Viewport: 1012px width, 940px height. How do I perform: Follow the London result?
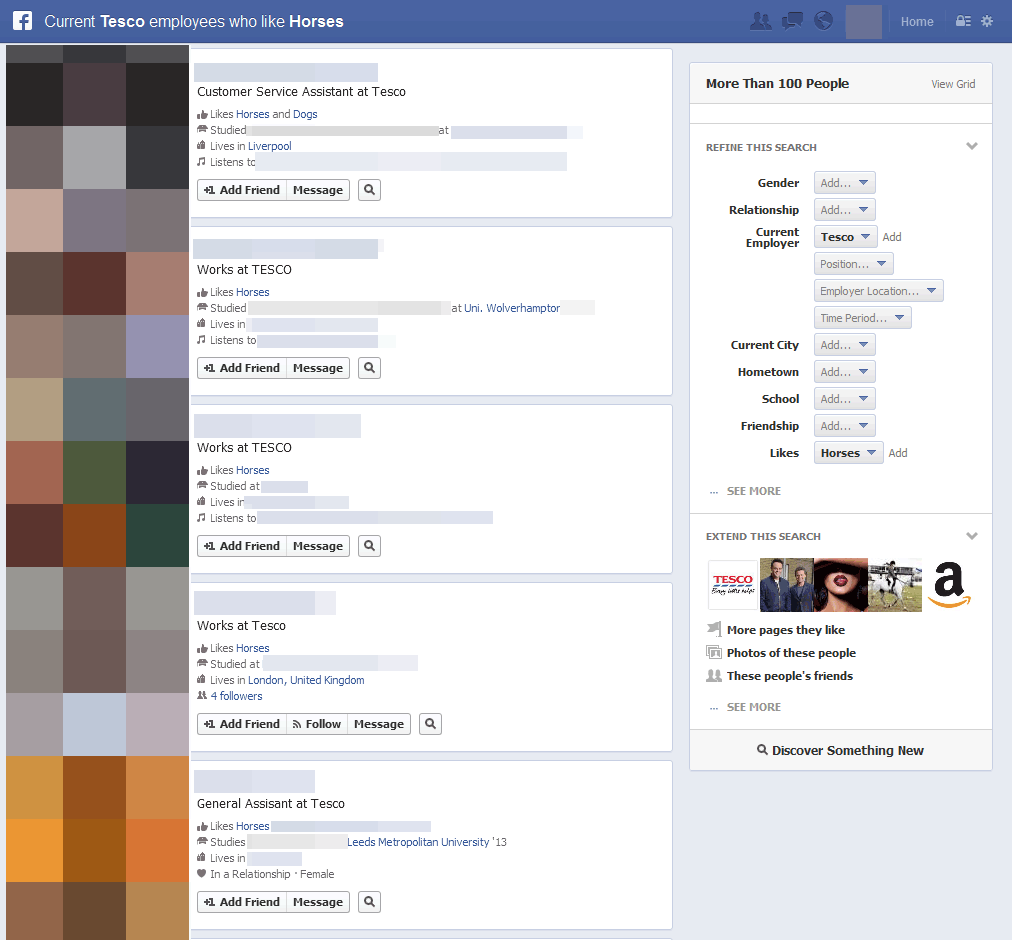[317, 724]
